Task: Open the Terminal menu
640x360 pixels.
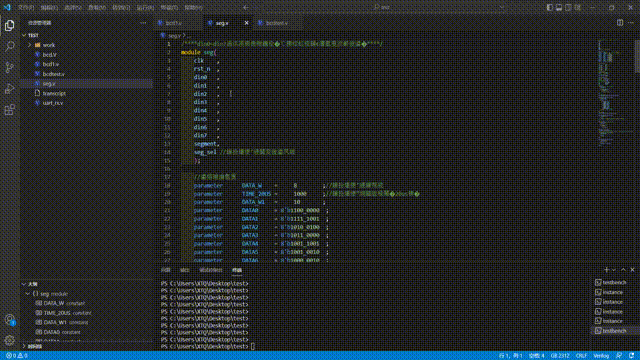Action: [169, 7]
